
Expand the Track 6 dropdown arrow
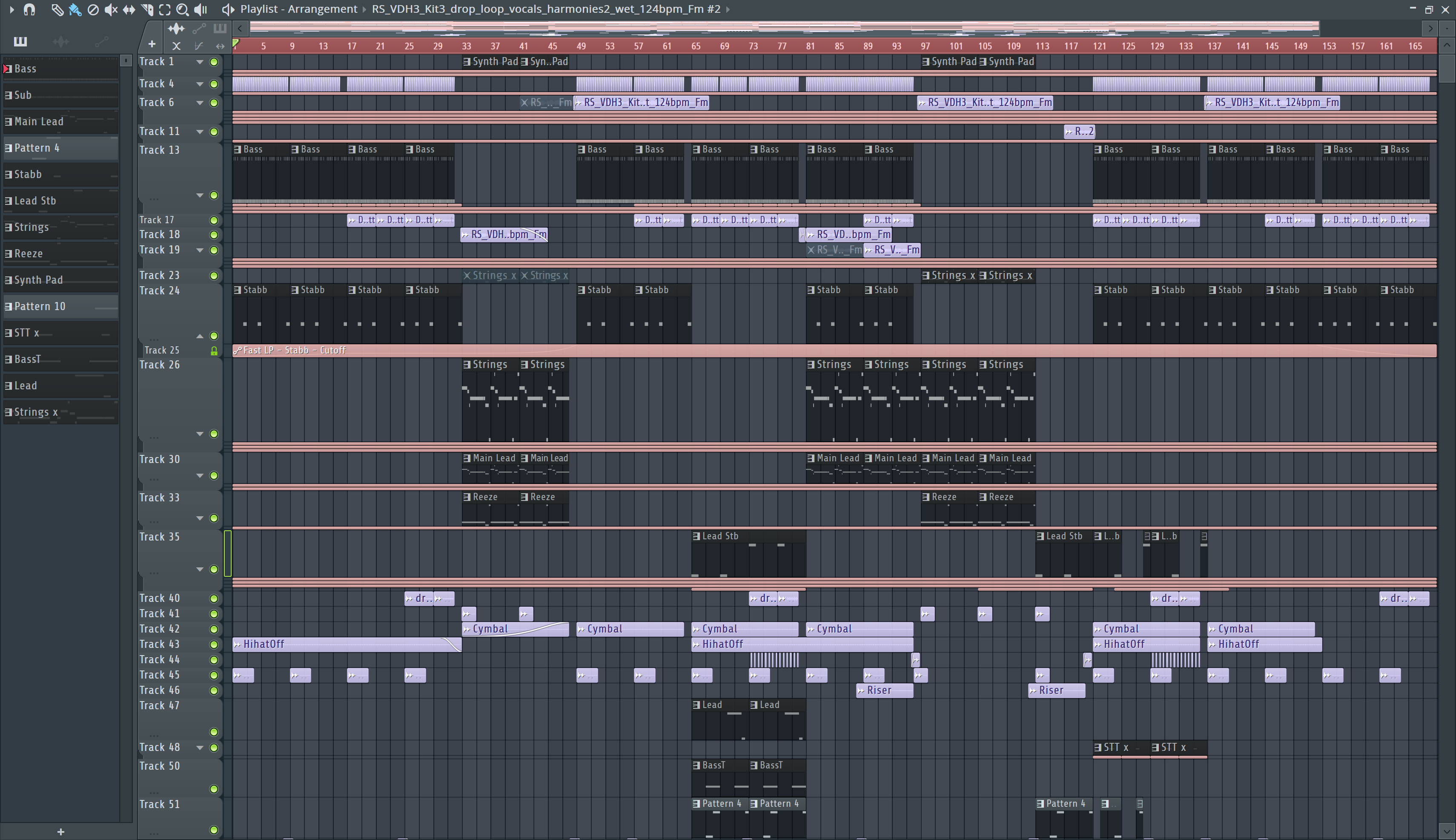(x=200, y=103)
